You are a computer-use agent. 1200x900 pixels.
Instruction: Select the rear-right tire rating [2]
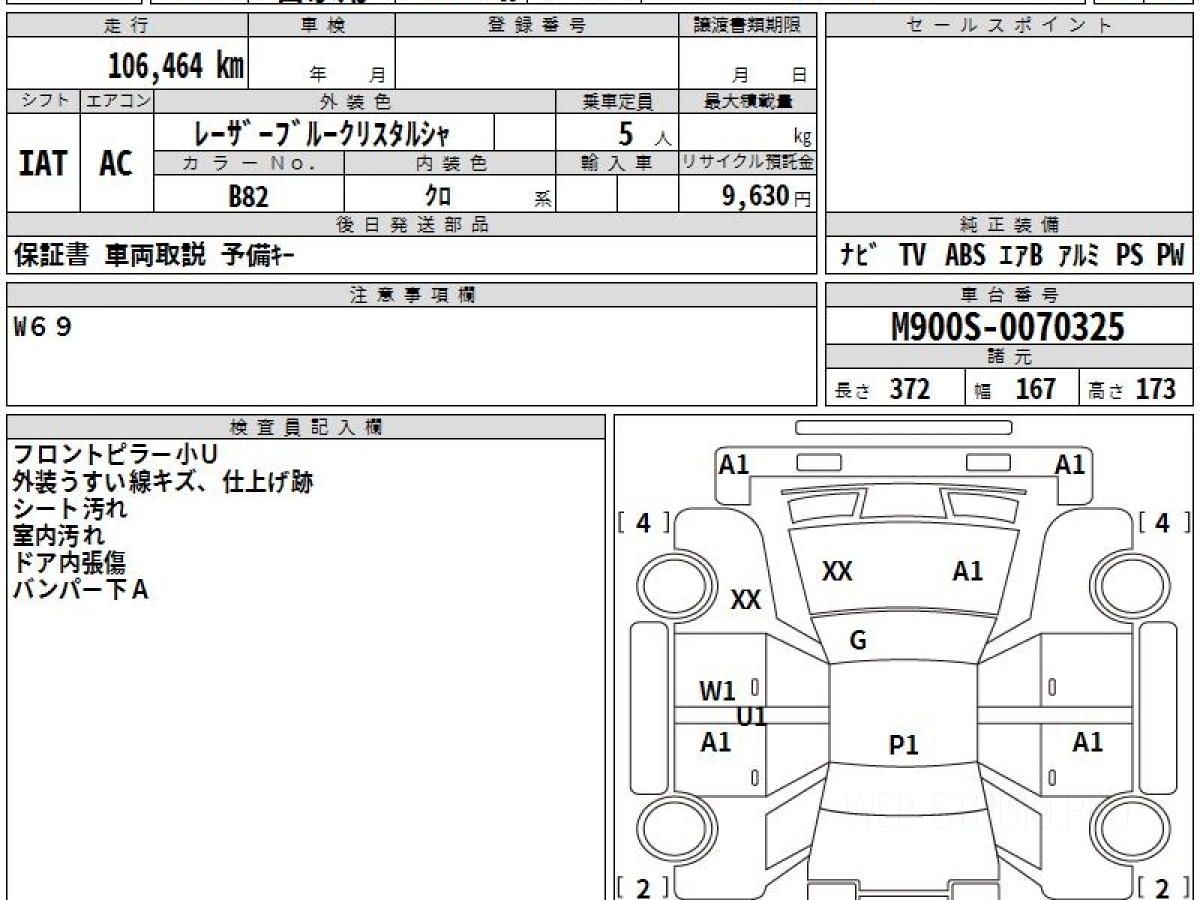point(1161,887)
